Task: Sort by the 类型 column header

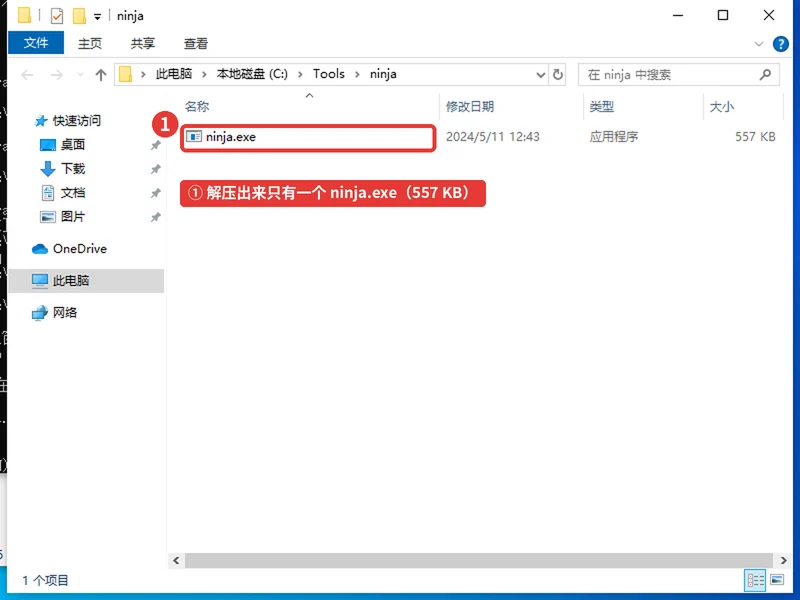Action: coord(602,106)
